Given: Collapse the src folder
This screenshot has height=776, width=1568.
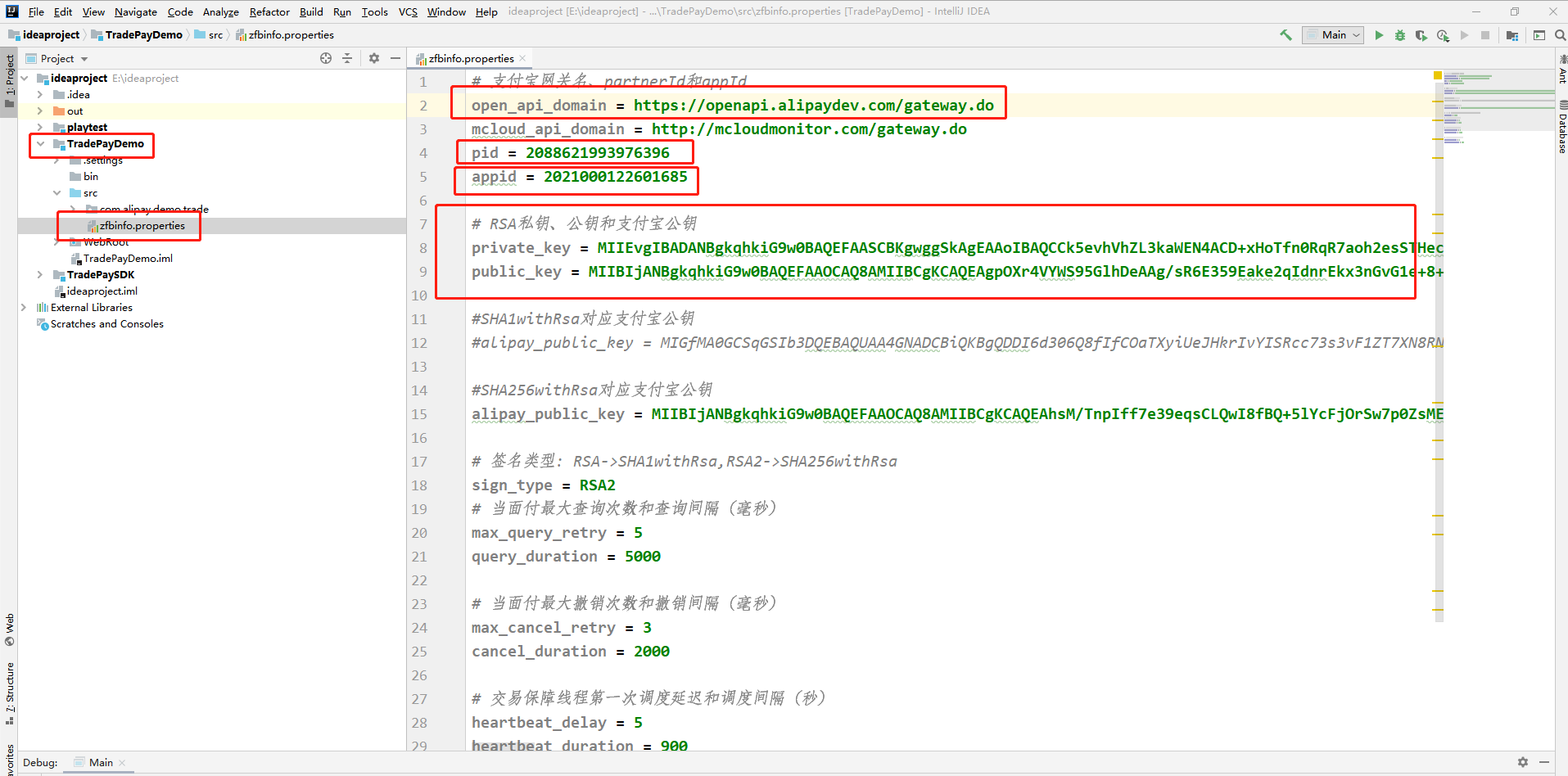Looking at the screenshot, I should point(56,193).
